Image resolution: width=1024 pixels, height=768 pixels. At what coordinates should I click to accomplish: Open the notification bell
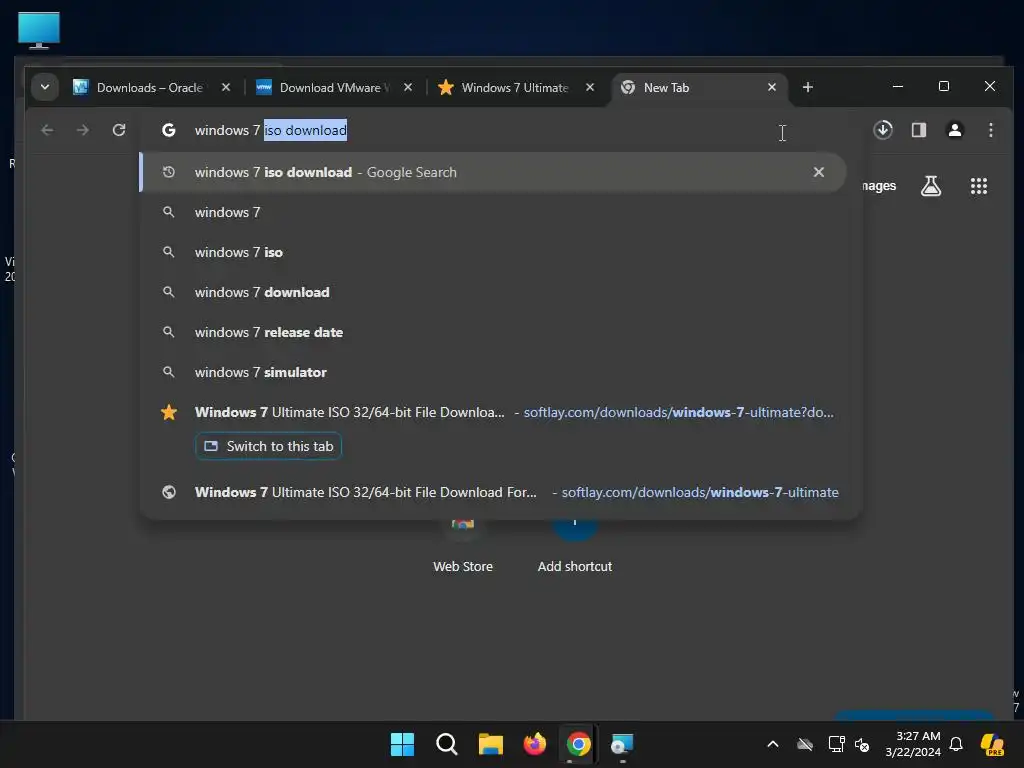[x=956, y=744]
